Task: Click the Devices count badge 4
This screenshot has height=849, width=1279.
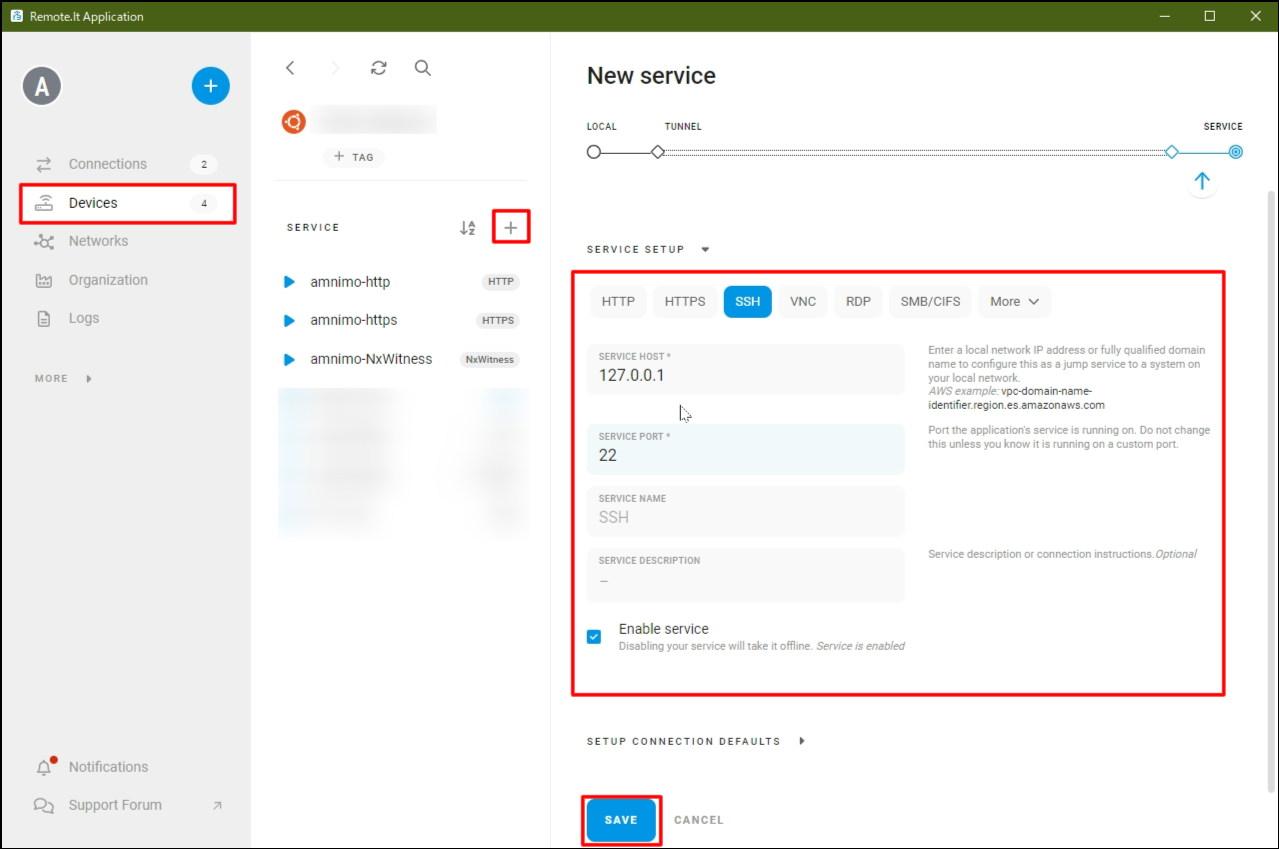Action: tap(204, 203)
